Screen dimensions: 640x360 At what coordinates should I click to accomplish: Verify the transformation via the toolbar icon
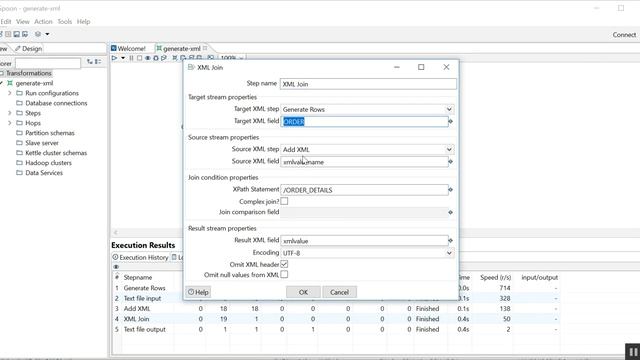point(175,58)
